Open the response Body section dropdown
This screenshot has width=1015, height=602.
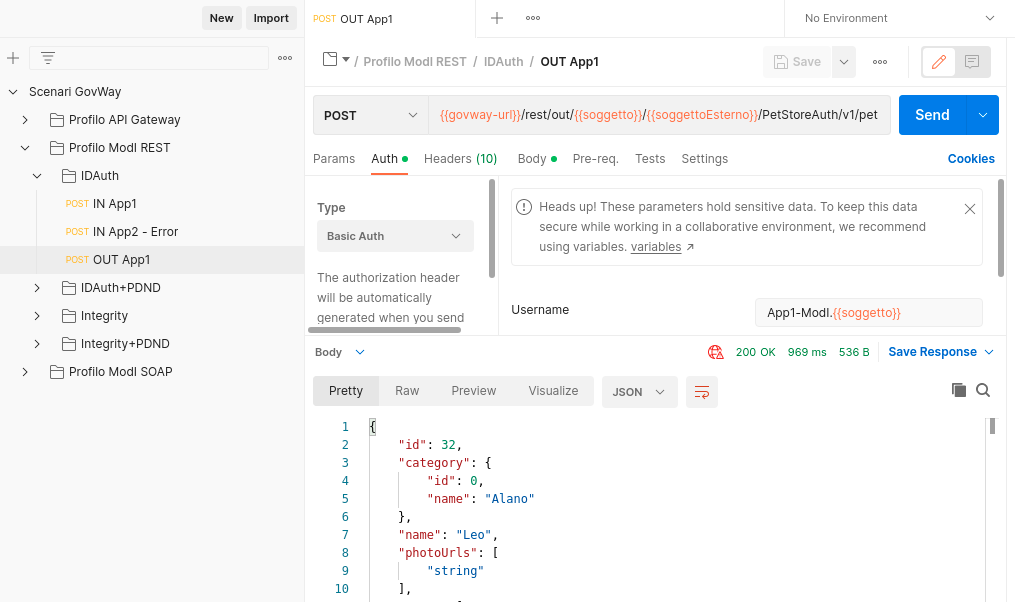(340, 352)
